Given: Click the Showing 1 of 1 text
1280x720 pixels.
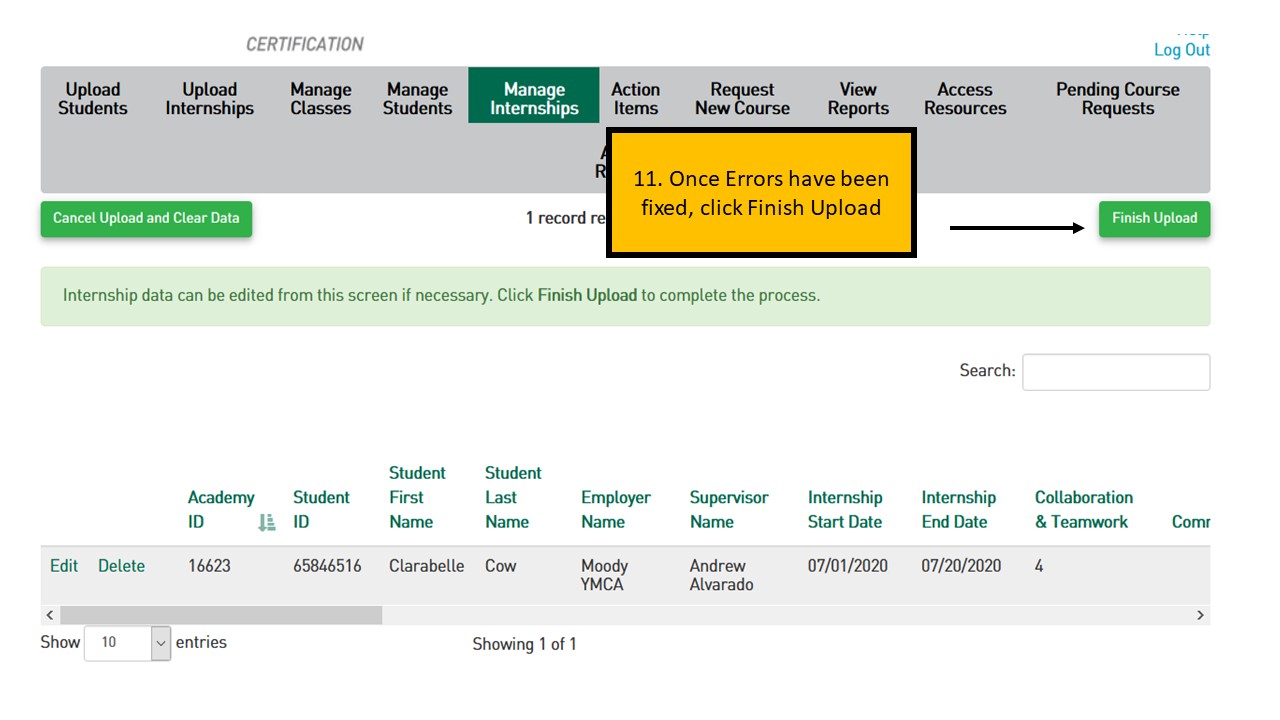Looking at the screenshot, I should (525, 644).
